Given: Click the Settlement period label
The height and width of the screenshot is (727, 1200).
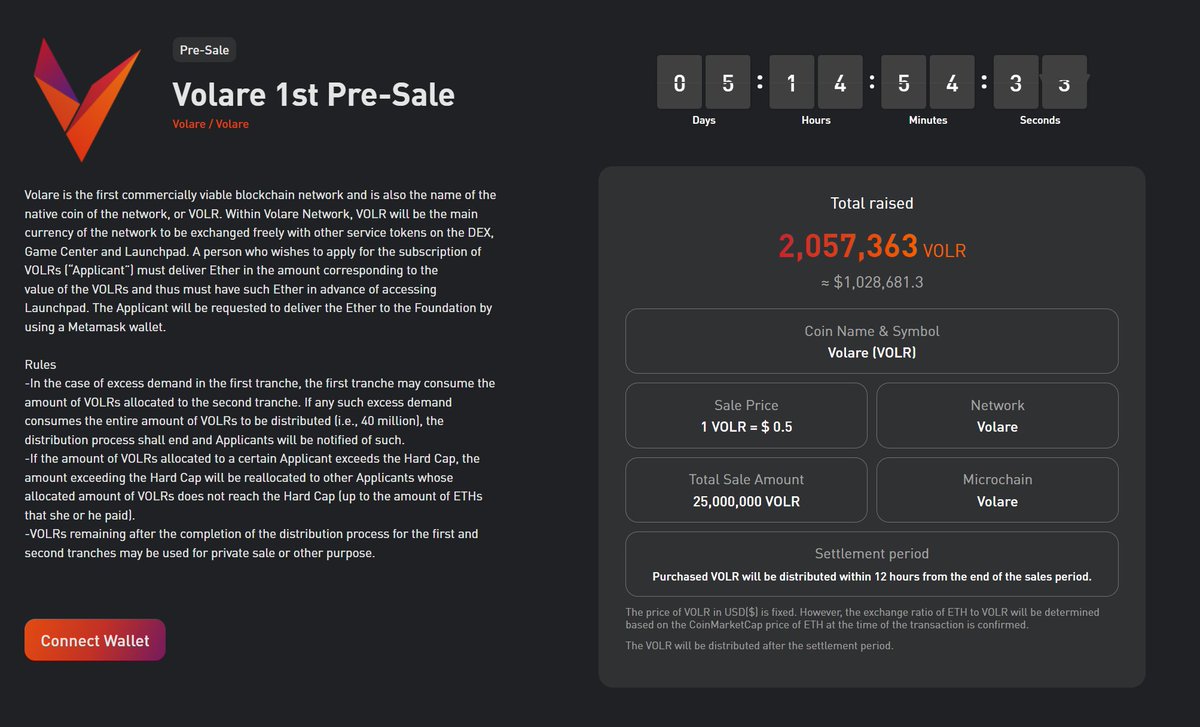Looking at the screenshot, I should tap(872, 554).
